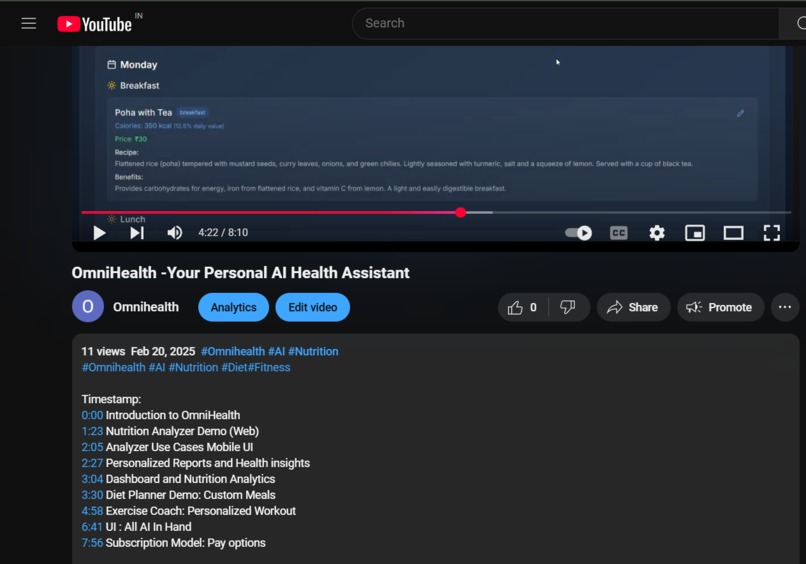The width and height of the screenshot is (806, 564).
Task: Play the paused video
Action: tap(100, 233)
